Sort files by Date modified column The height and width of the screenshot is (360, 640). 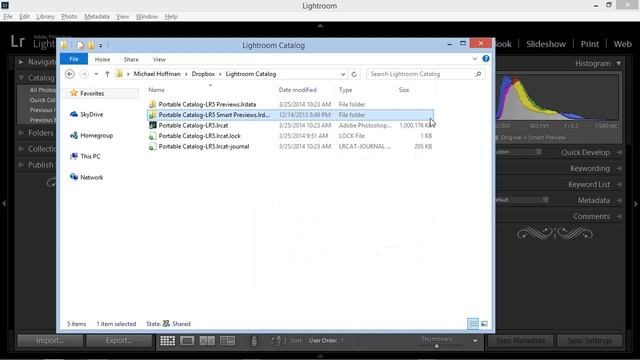pyautogui.click(x=297, y=90)
